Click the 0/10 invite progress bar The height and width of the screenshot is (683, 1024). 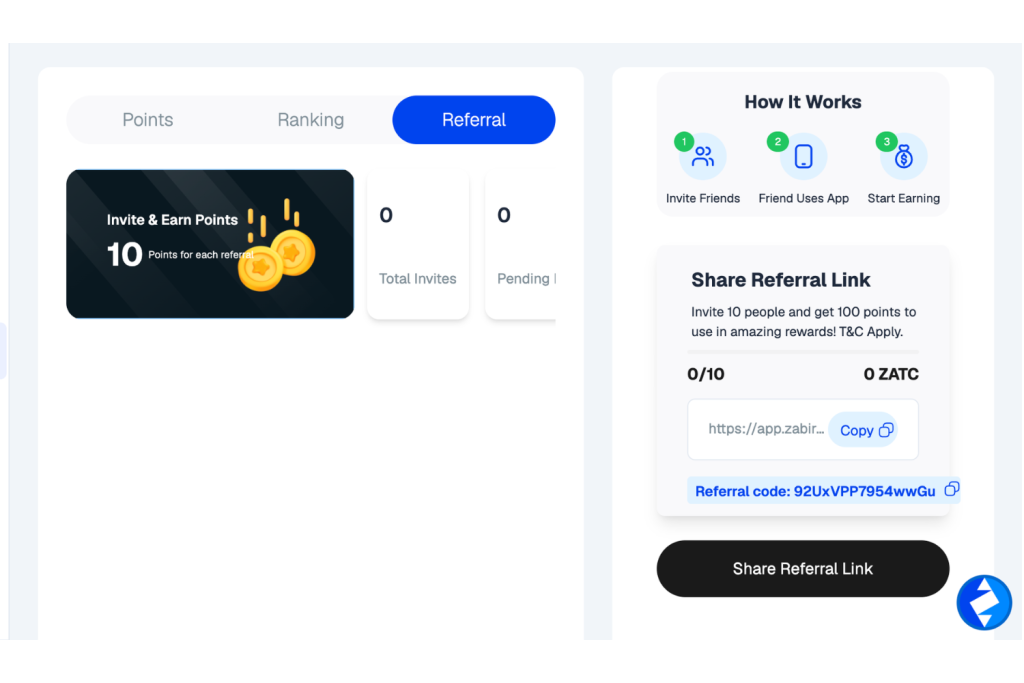(x=803, y=352)
